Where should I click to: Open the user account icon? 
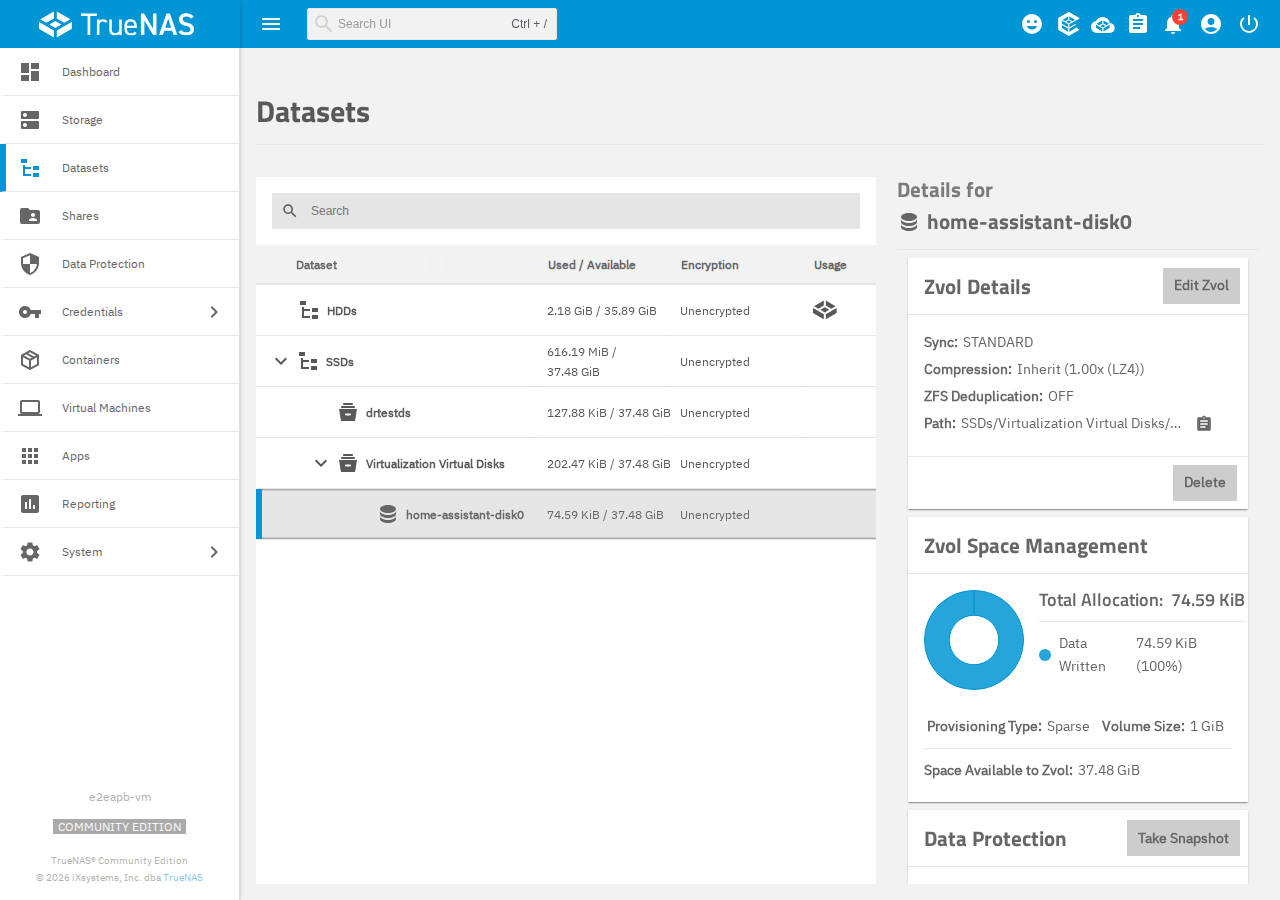coord(1211,24)
